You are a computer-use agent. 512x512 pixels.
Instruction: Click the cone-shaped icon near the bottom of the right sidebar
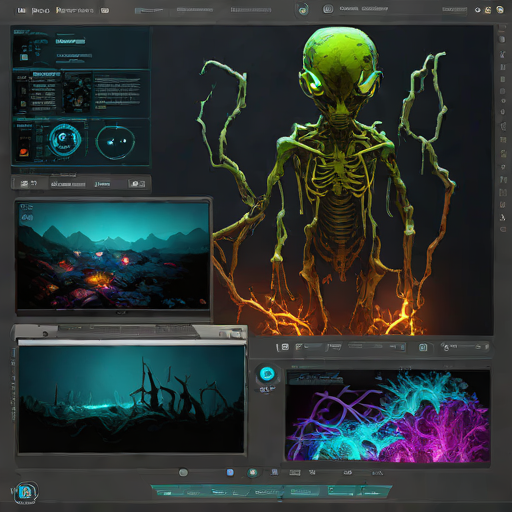pos(502,218)
